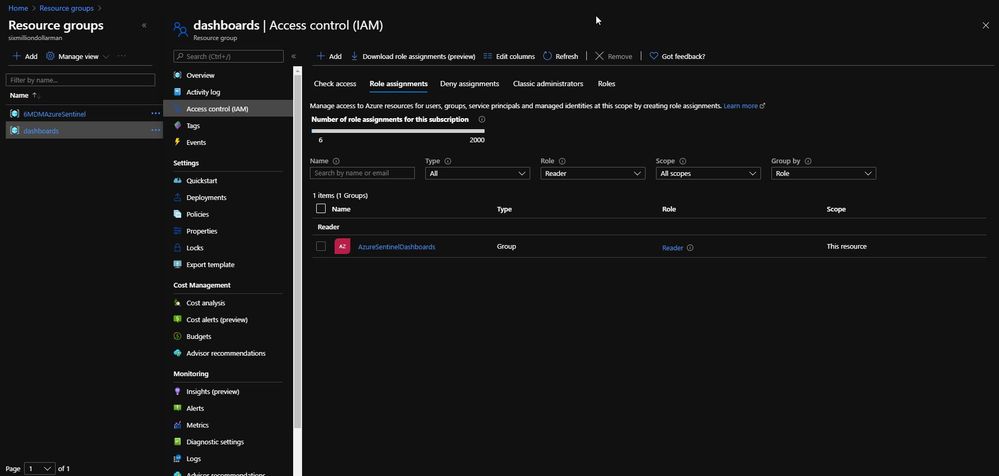
Task: Go to Home in breadcrumb
Action: pyautogui.click(x=18, y=8)
